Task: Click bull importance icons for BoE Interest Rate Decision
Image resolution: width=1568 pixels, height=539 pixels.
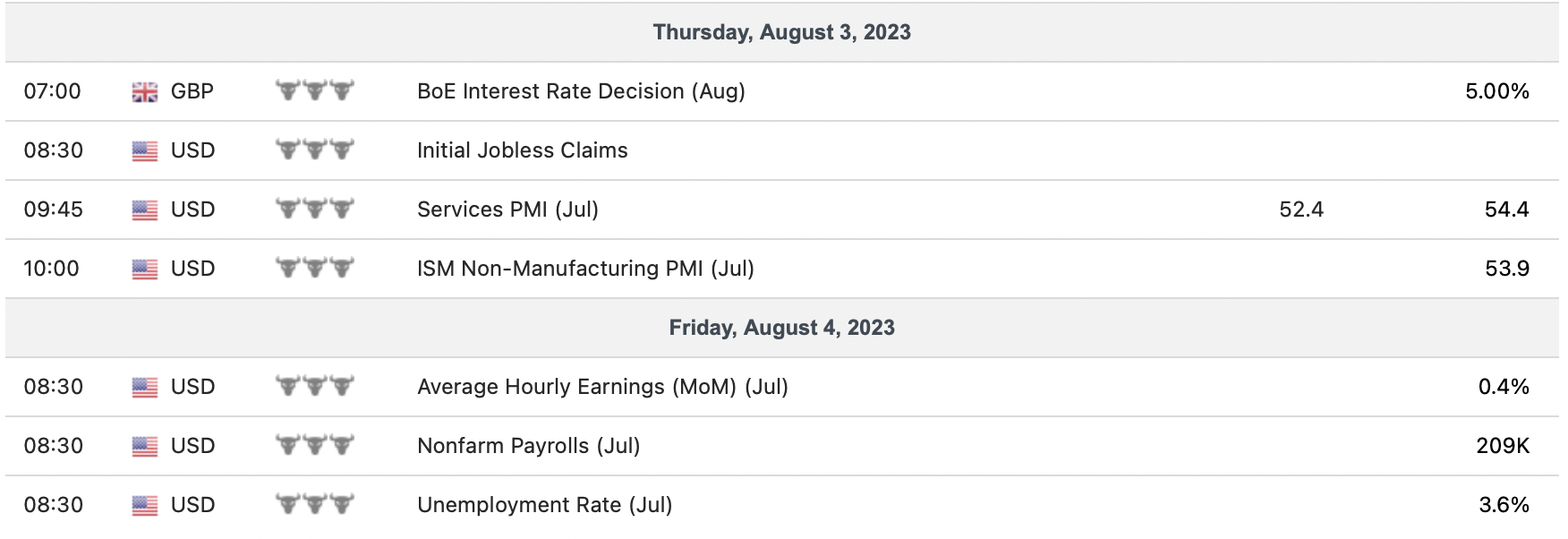Action: coord(314,90)
